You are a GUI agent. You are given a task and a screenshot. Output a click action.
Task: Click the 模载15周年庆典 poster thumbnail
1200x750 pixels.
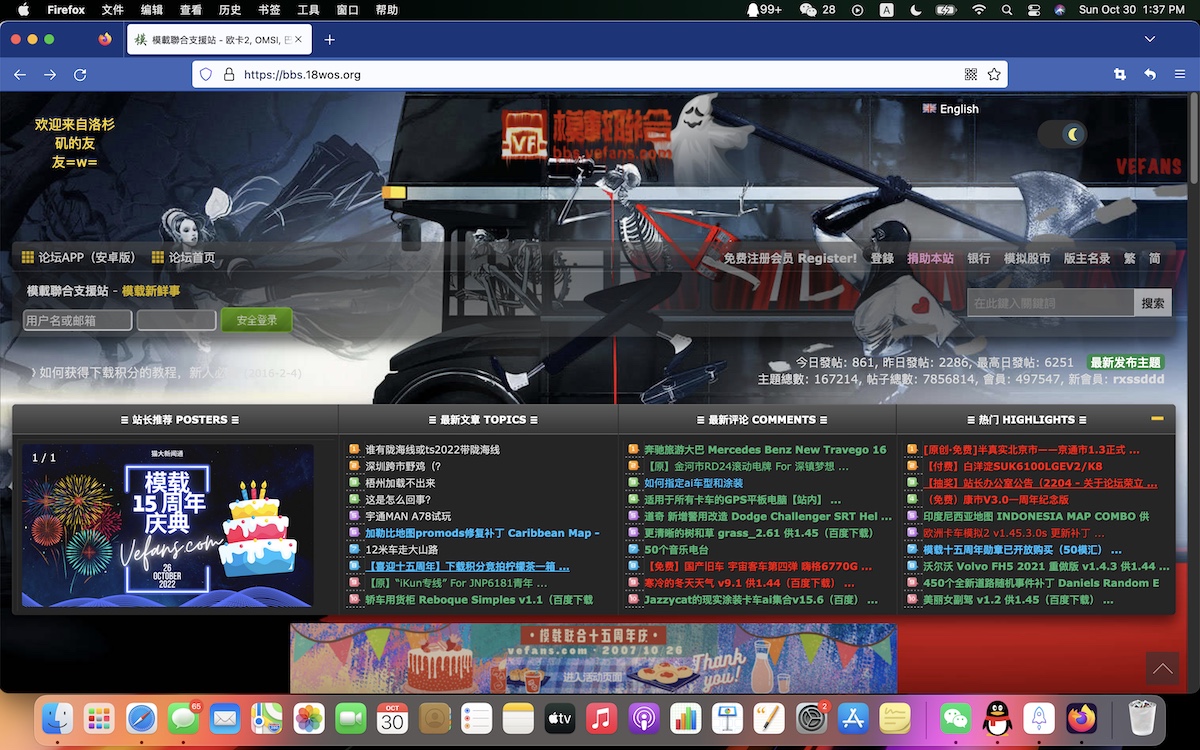168,525
